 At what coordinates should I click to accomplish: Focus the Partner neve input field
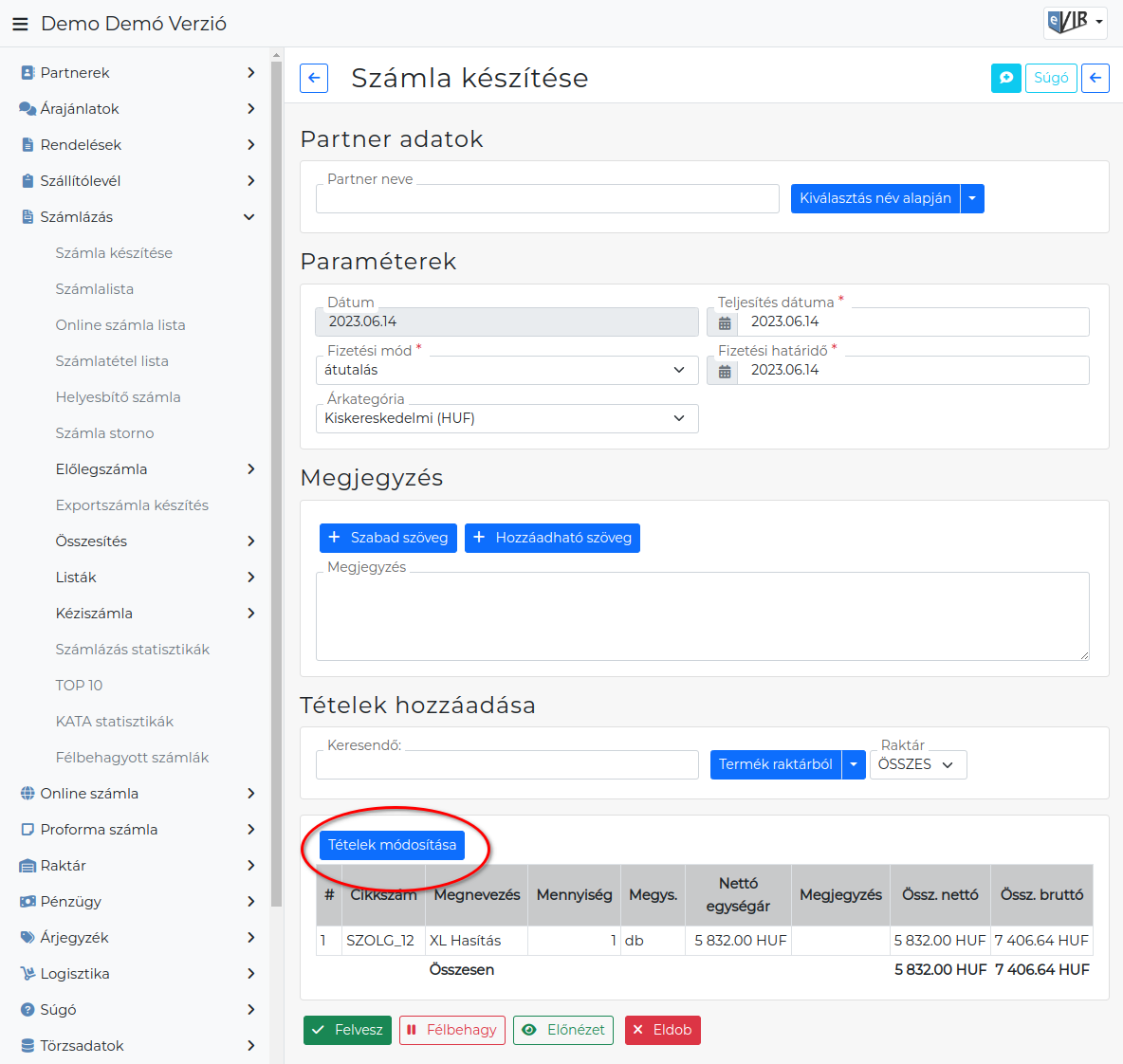547,198
